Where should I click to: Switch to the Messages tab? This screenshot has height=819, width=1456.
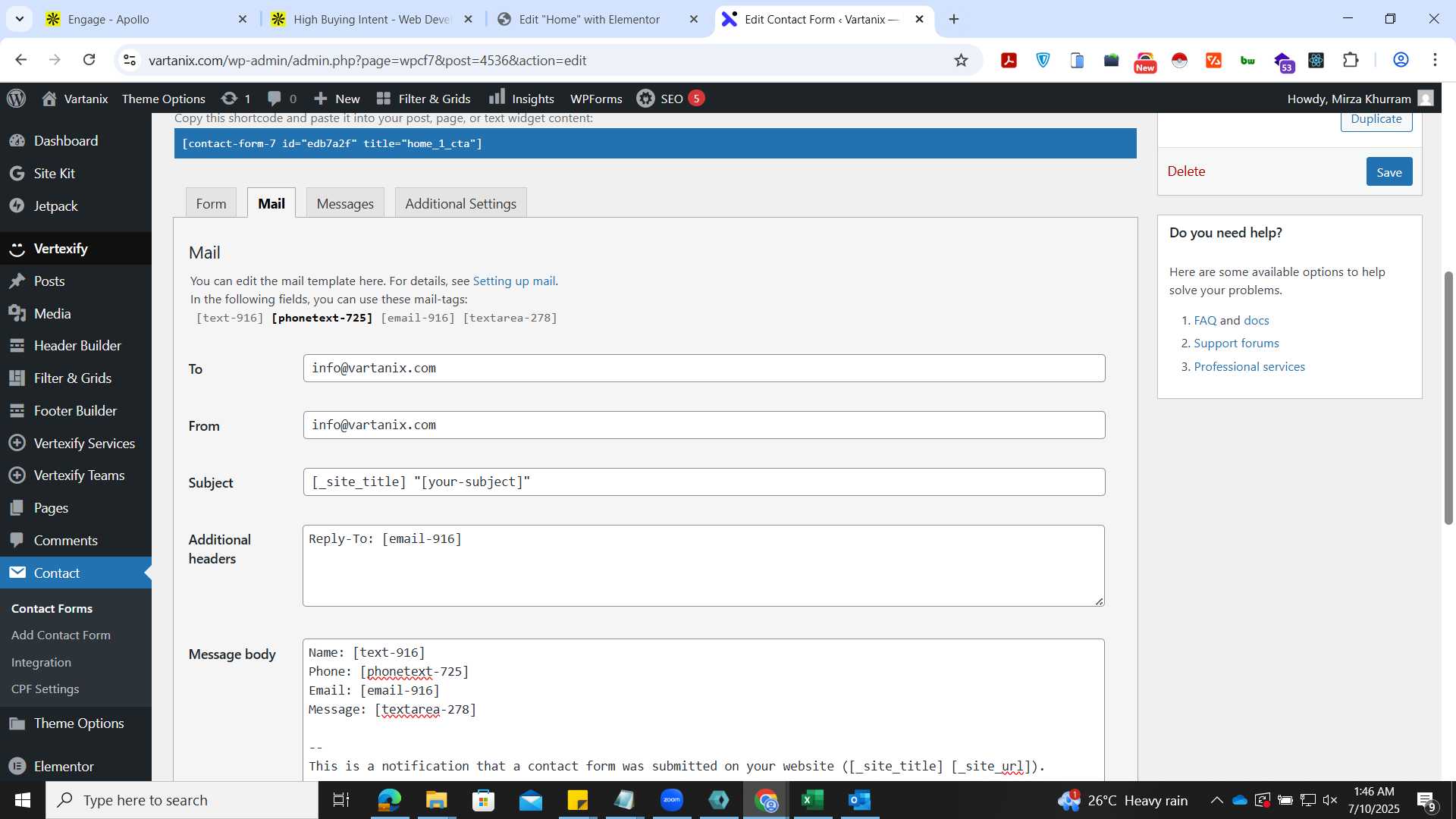[x=345, y=203]
